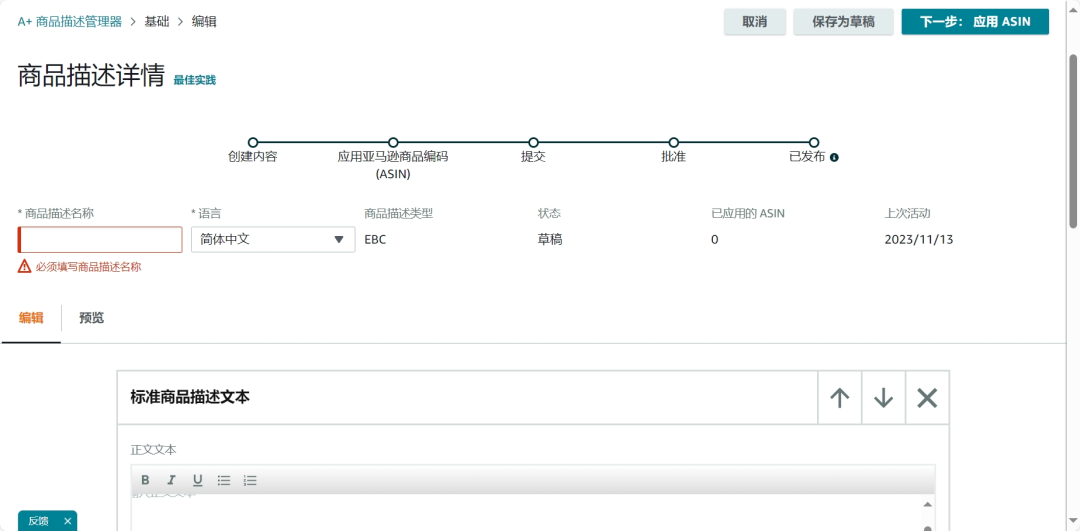
Task: Open the 简体中文 language dropdown
Action: pos(273,240)
